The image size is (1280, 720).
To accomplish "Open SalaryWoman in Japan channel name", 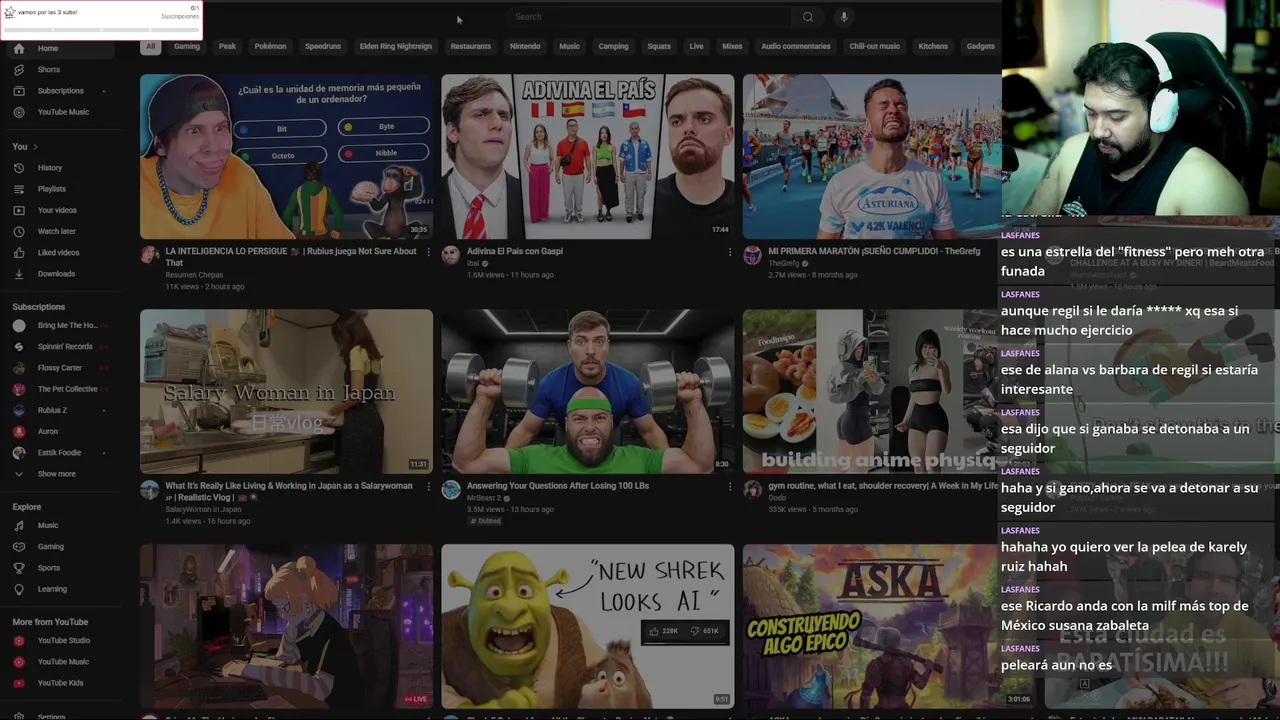I will pos(203,509).
